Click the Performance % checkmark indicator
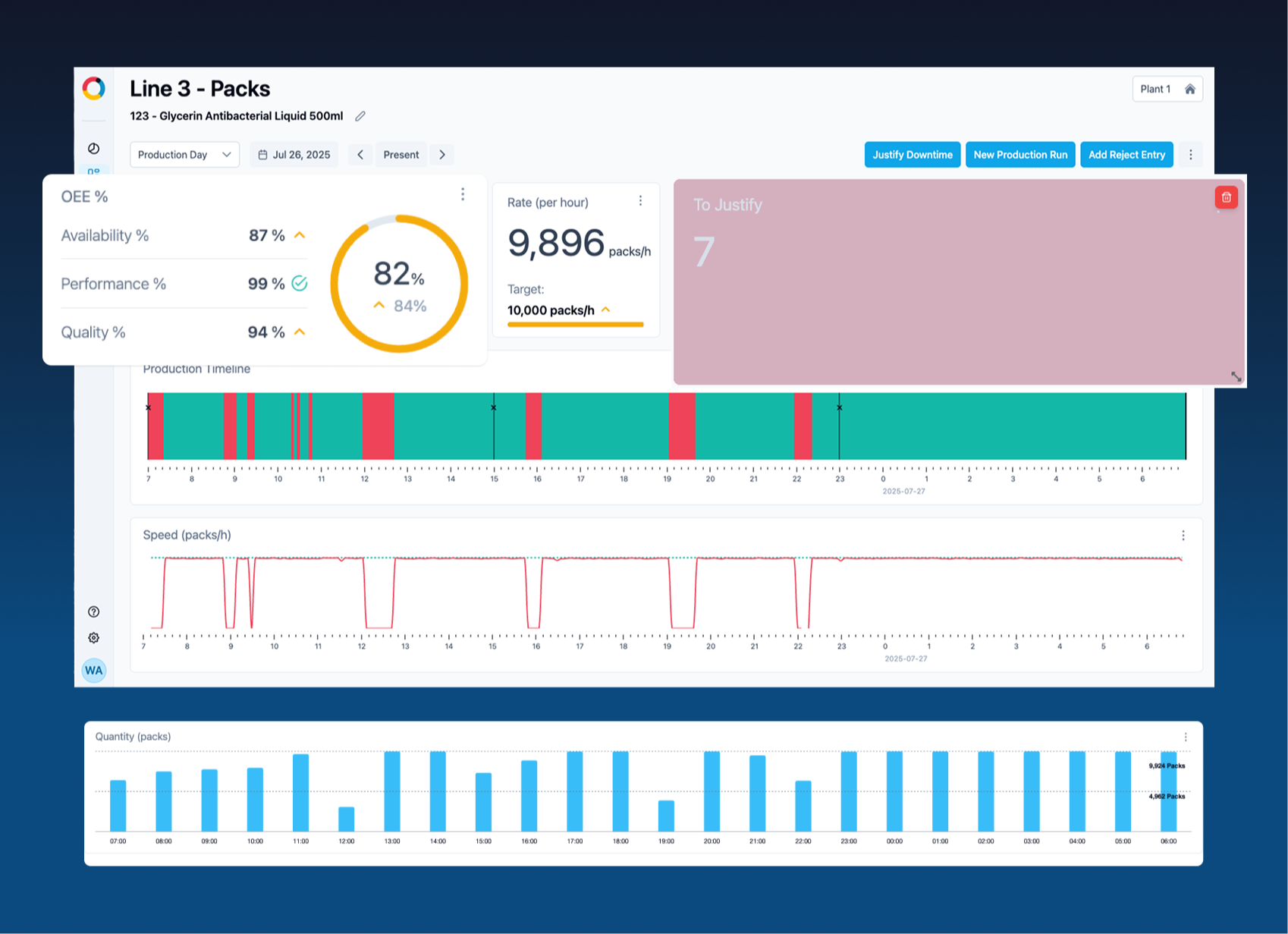 (x=300, y=284)
